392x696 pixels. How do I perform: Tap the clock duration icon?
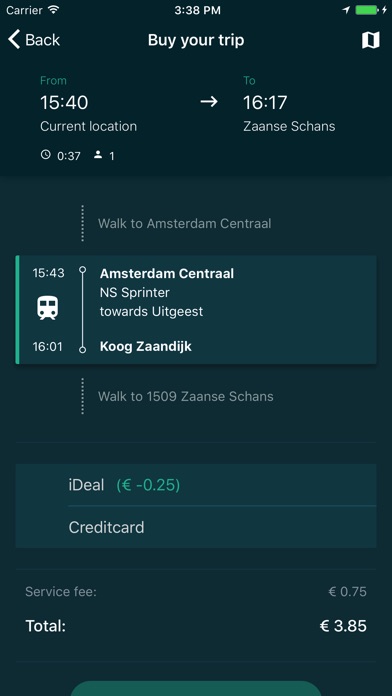45,155
